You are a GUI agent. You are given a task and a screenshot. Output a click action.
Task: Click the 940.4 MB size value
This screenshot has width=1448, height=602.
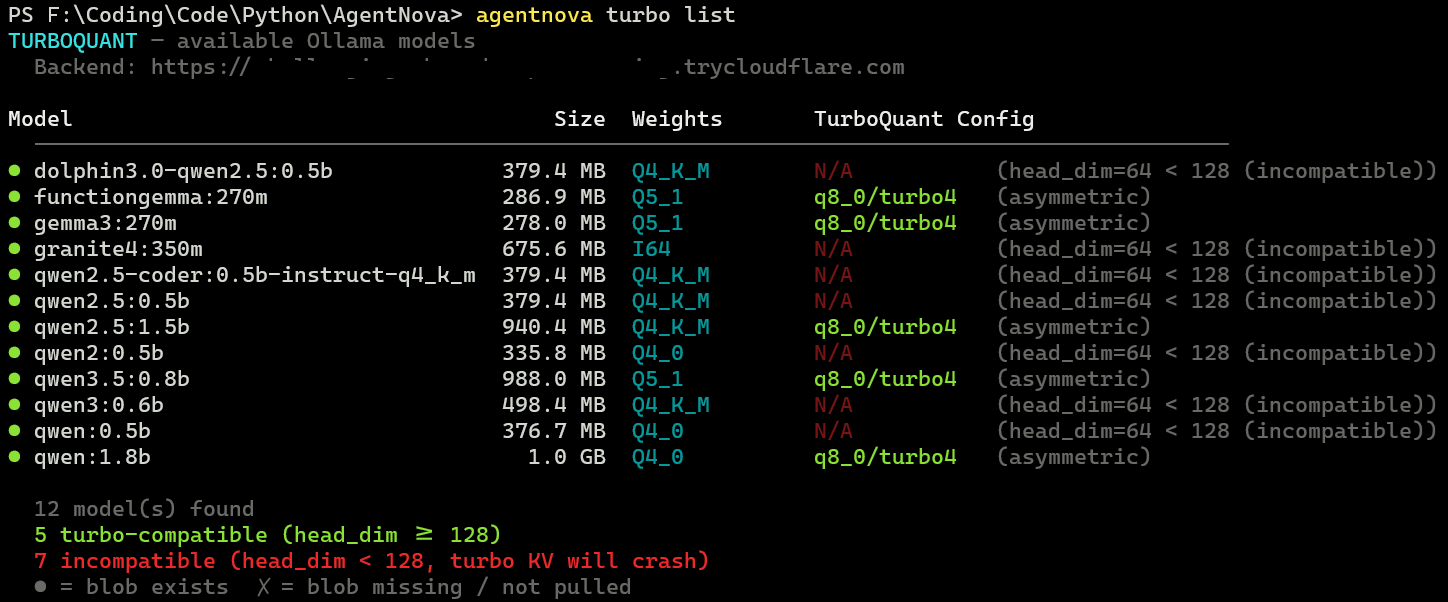[554, 327]
